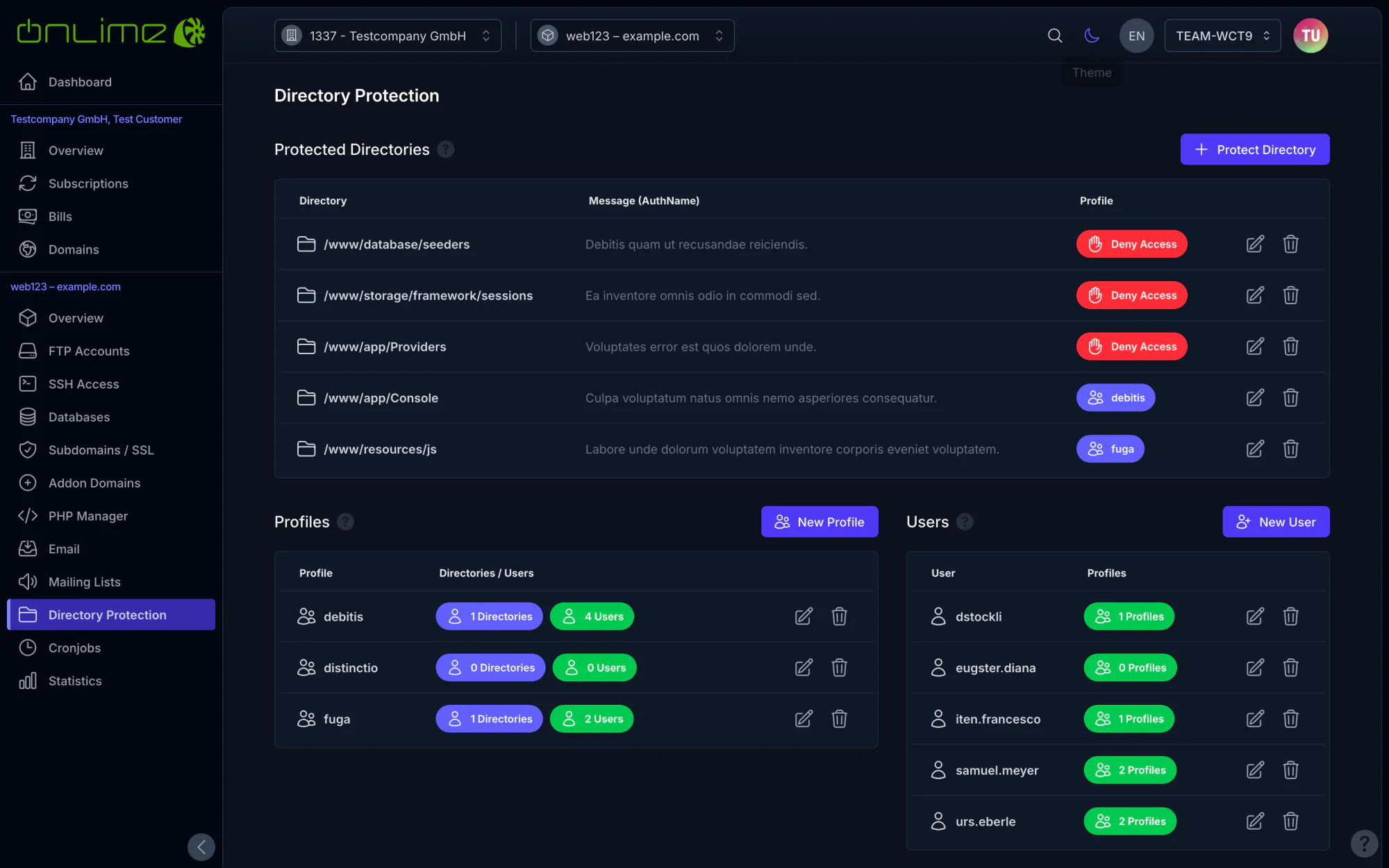The image size is (1389, 868).
Task: Edit the fuga profile
Action: pyautogui.click(x=804, y=719)
